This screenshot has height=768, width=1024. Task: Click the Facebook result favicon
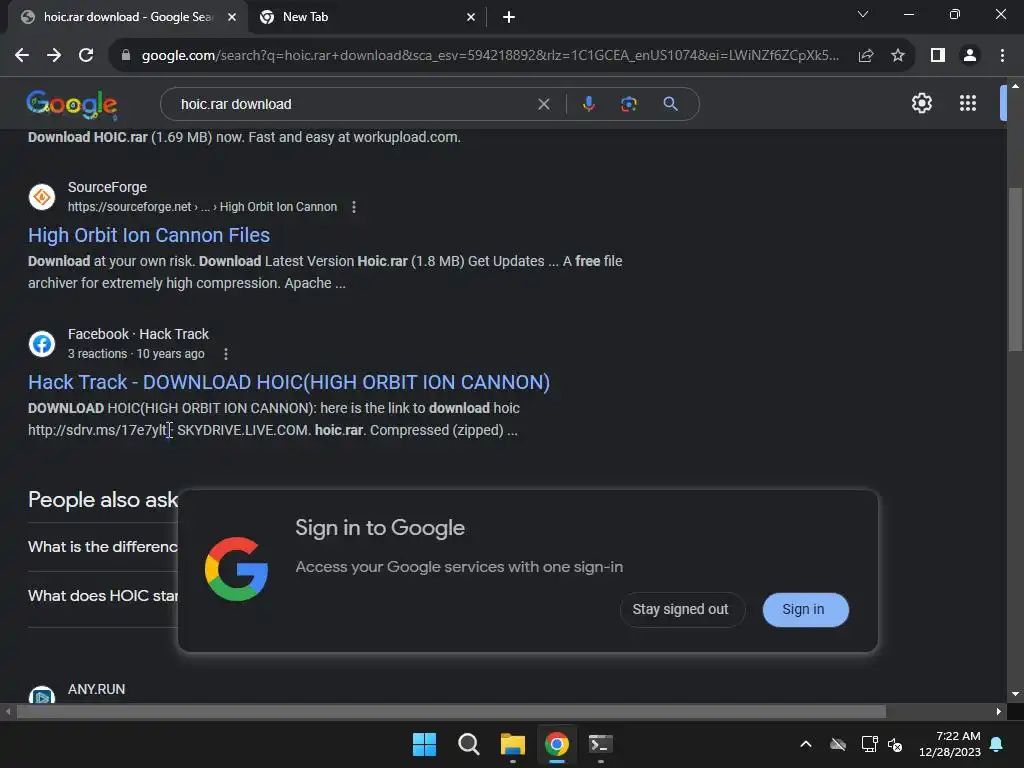[42, 344]
